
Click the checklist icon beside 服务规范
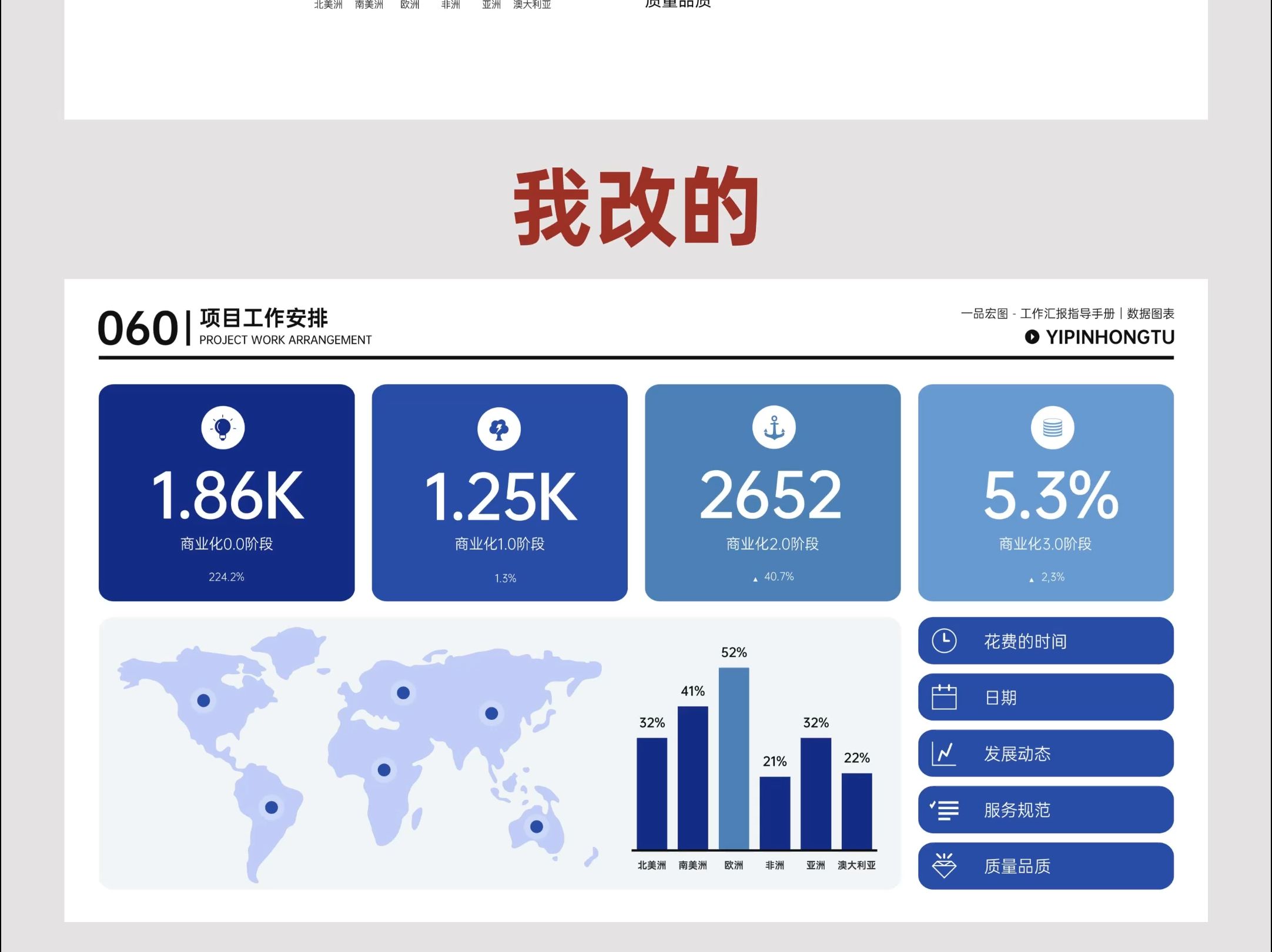coord(944,810)
